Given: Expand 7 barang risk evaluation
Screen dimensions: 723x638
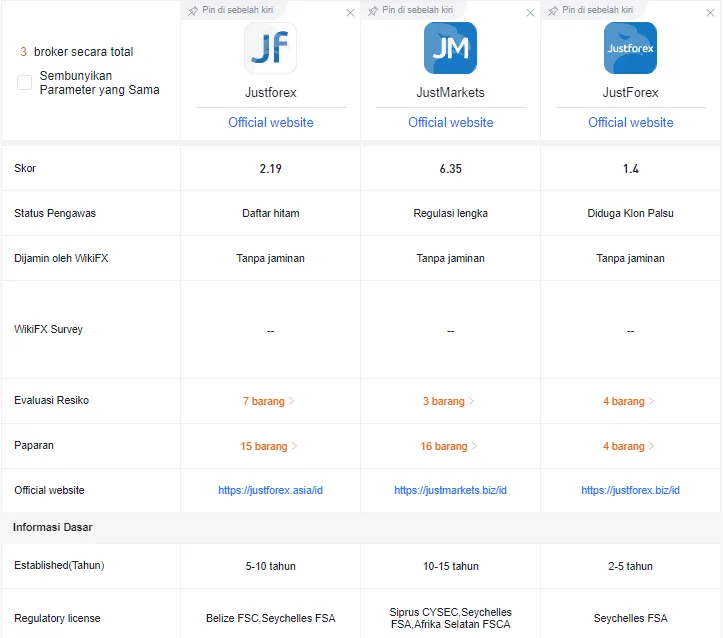Looking at the screenshot, I should pyautogui.click(x=268, y=401).
